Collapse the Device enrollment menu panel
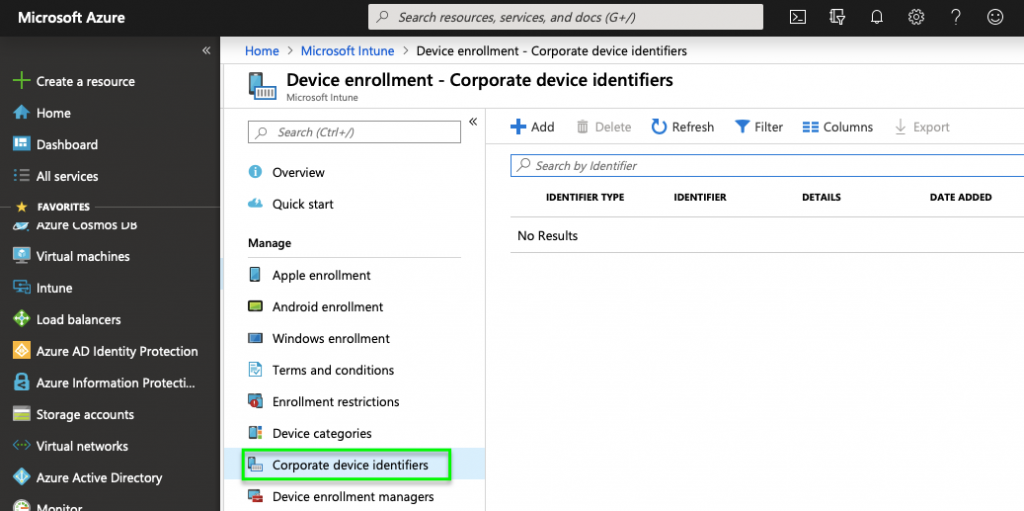This screenshot has width=1024, height=511. (473, 122)
